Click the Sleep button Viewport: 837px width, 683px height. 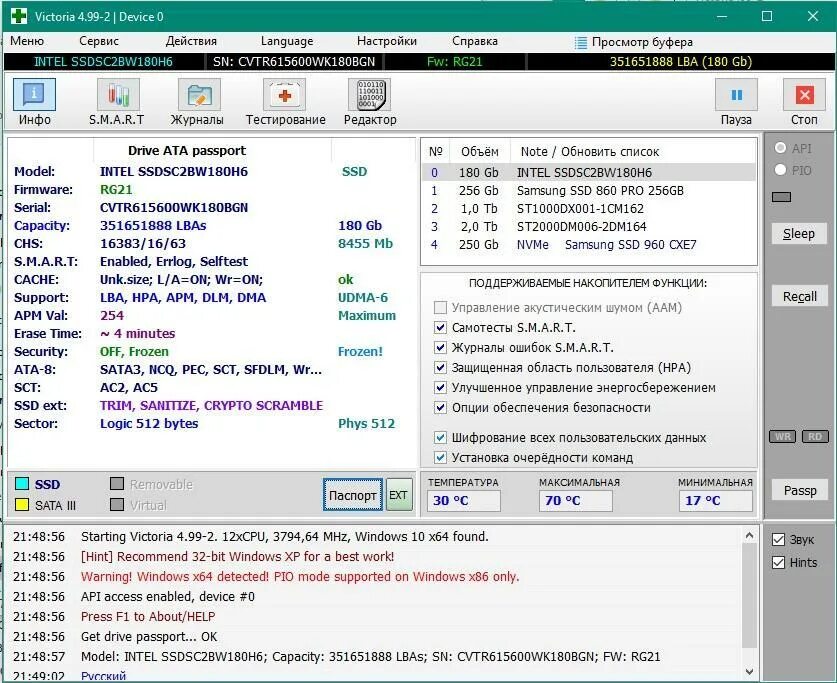click(x=799, y=234)
